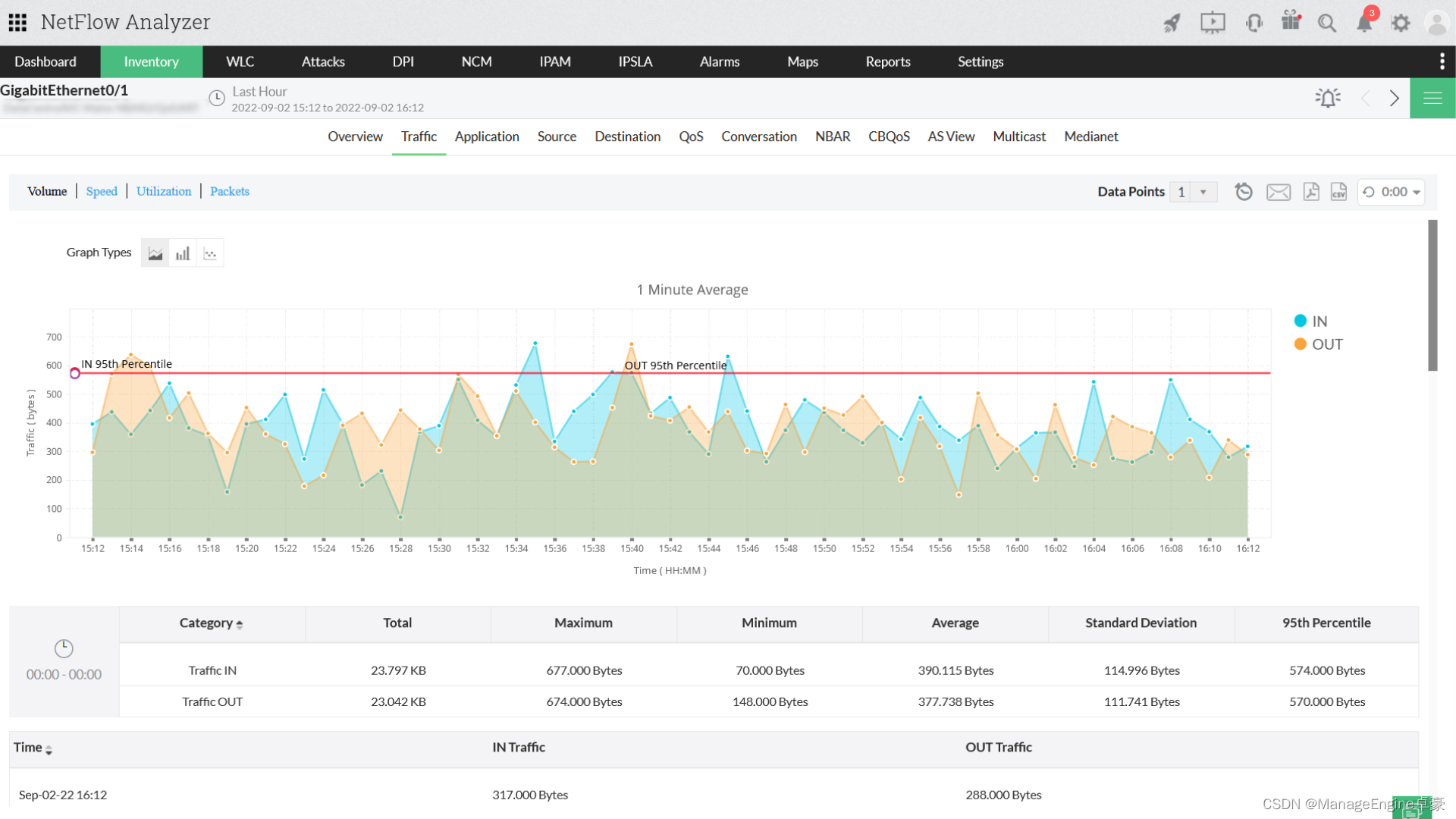This screenshot has width=1456, height=819.
Task: Click the Standard Deviation column header
Action: [1141, 623]
